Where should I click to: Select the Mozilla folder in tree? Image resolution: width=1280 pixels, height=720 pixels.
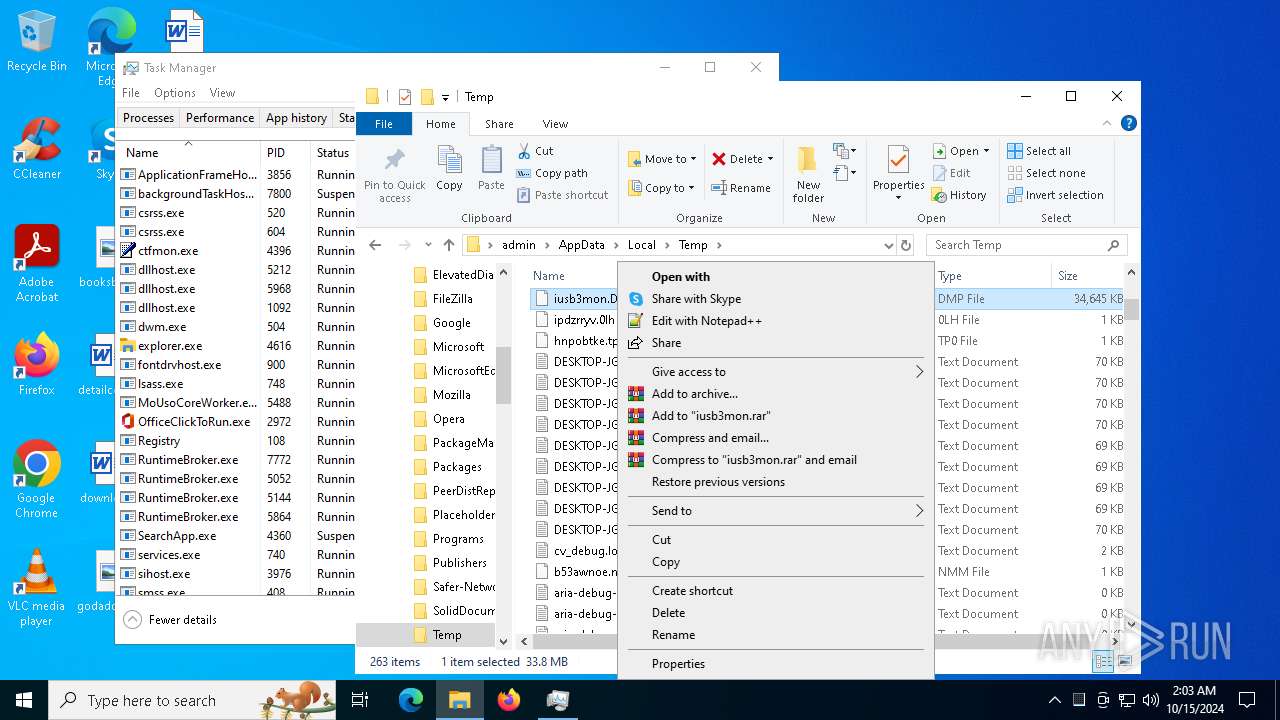pos(451,395)
